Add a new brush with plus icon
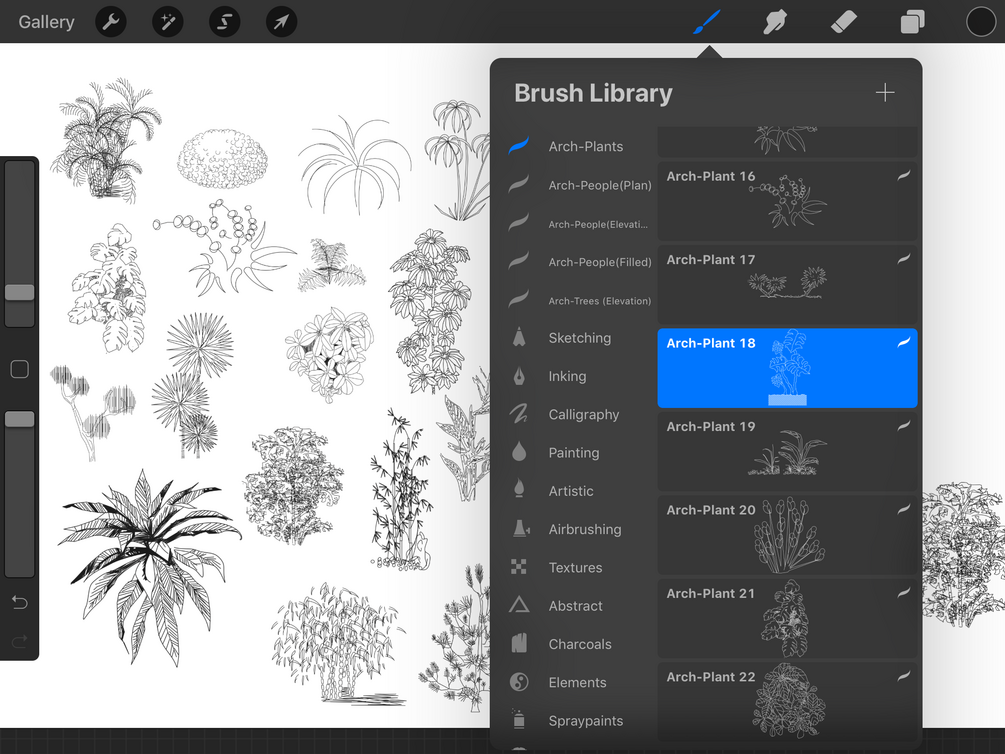 click(x=885, y=93)
